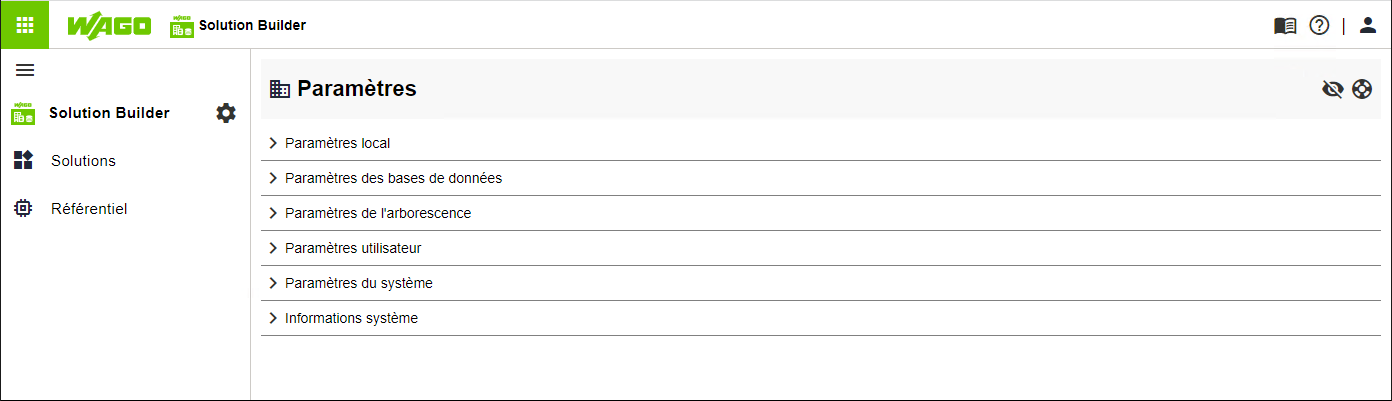Click the WAGO logo
This screenshot has width=1392, height=401.
(109, 26)
